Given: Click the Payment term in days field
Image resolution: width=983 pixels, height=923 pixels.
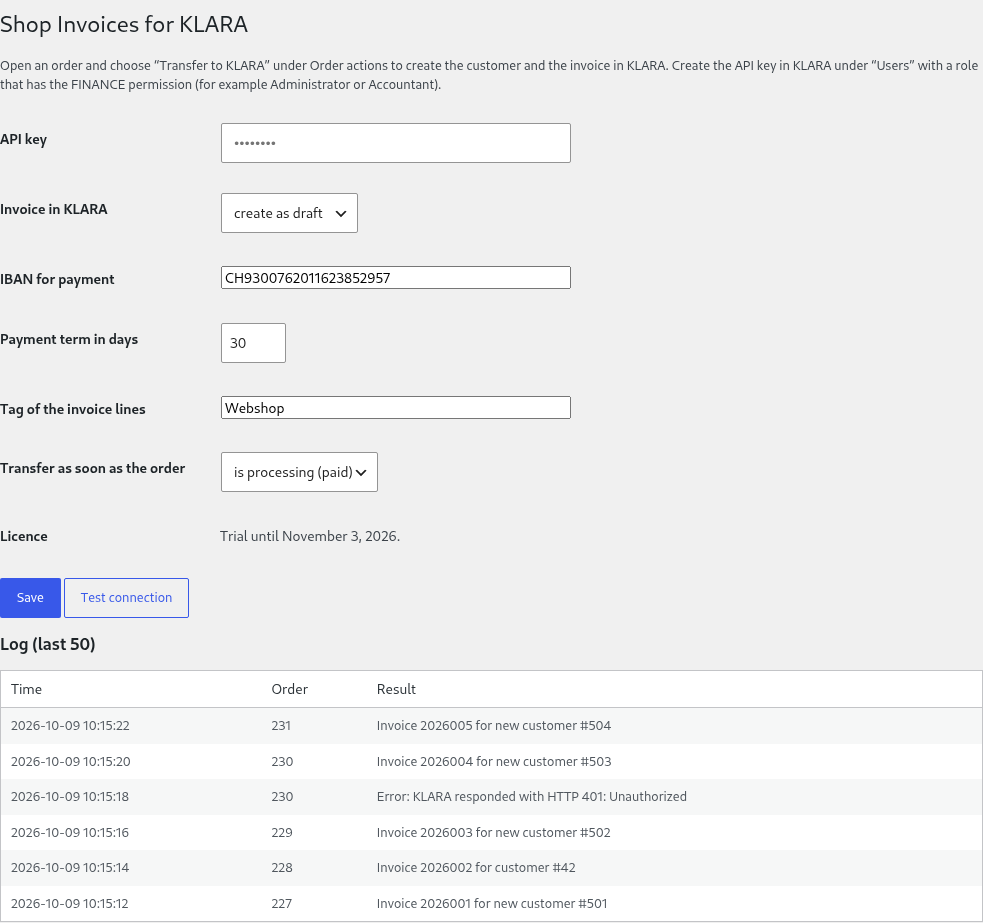Looking at the screenshot, I should pyautogui.click(x=253, y=343).
